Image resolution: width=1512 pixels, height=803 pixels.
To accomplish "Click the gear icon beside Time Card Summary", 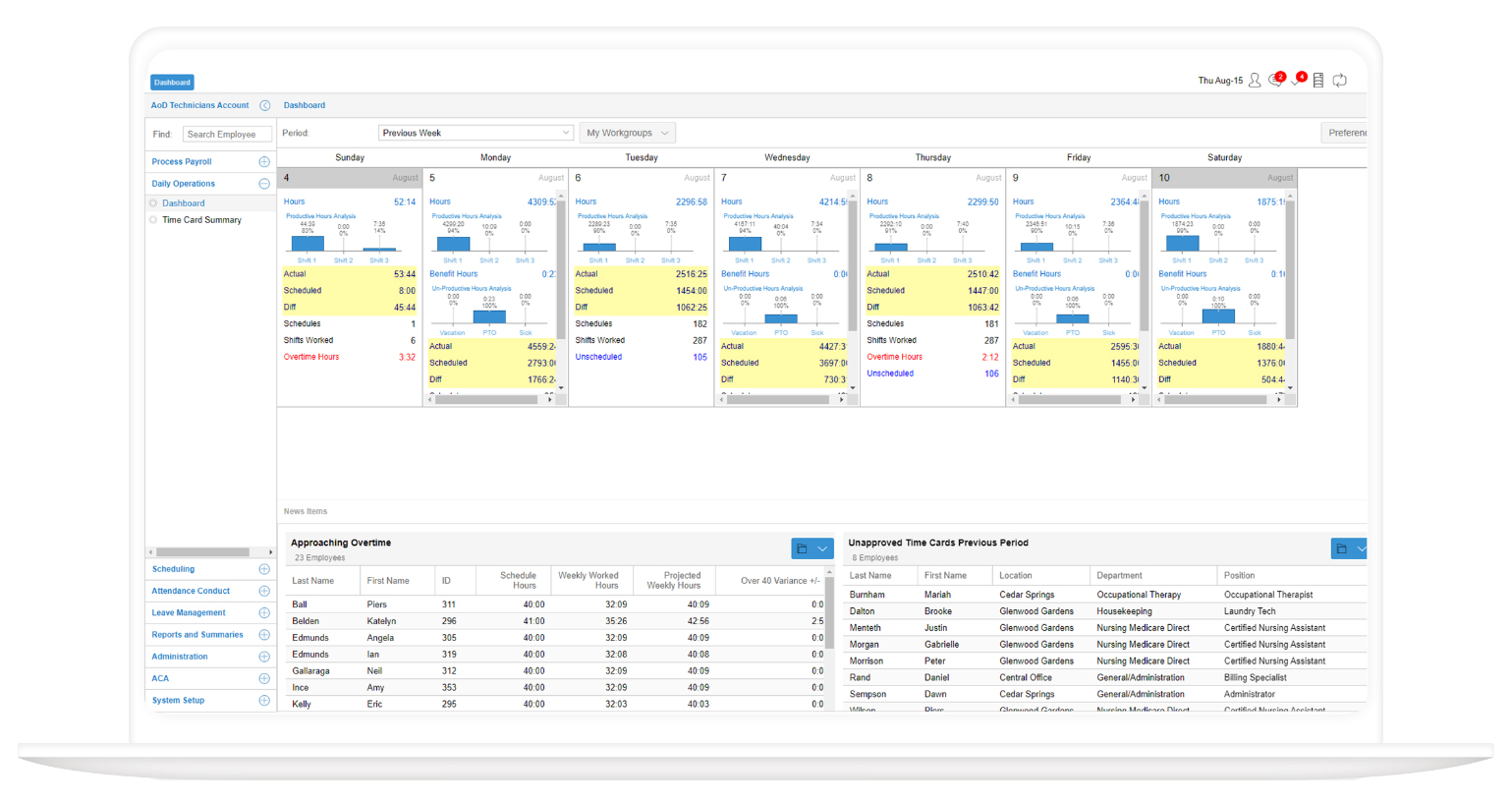I will coord(153,220).
